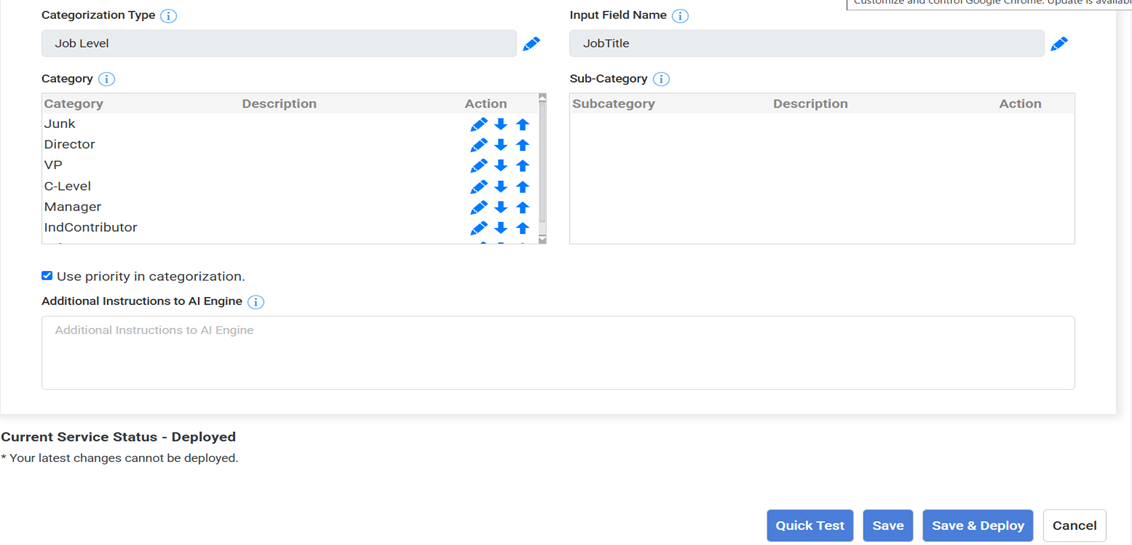
Task: Click the Quick Test button
Action: tap(810, 525)
